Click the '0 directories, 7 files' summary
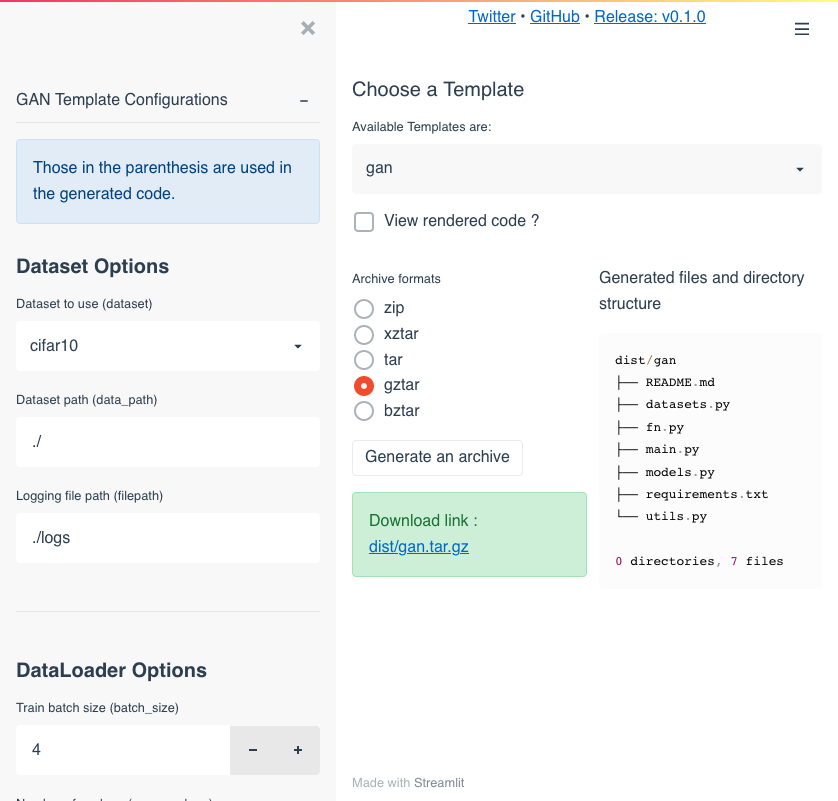This screenshot has height=801, width=838. [x=699, y=561]
